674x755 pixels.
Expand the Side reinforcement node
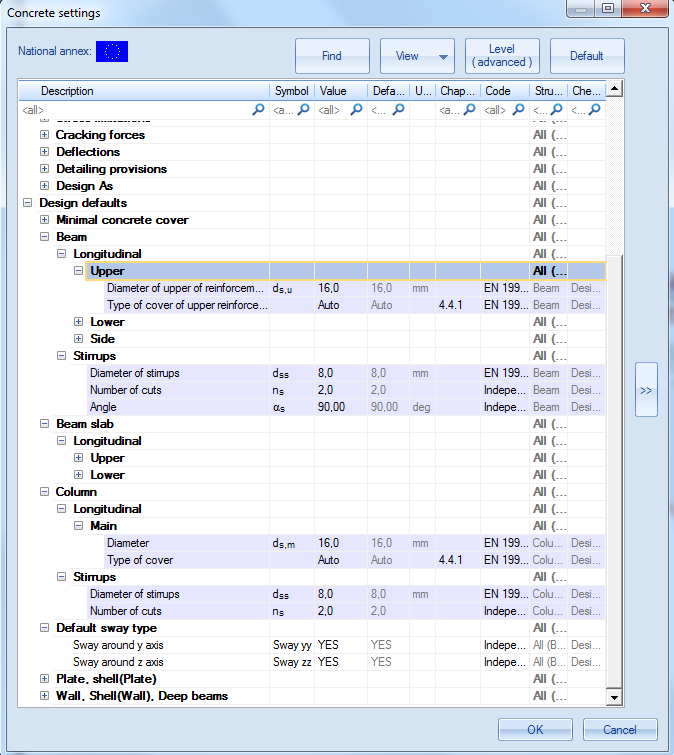78,338
